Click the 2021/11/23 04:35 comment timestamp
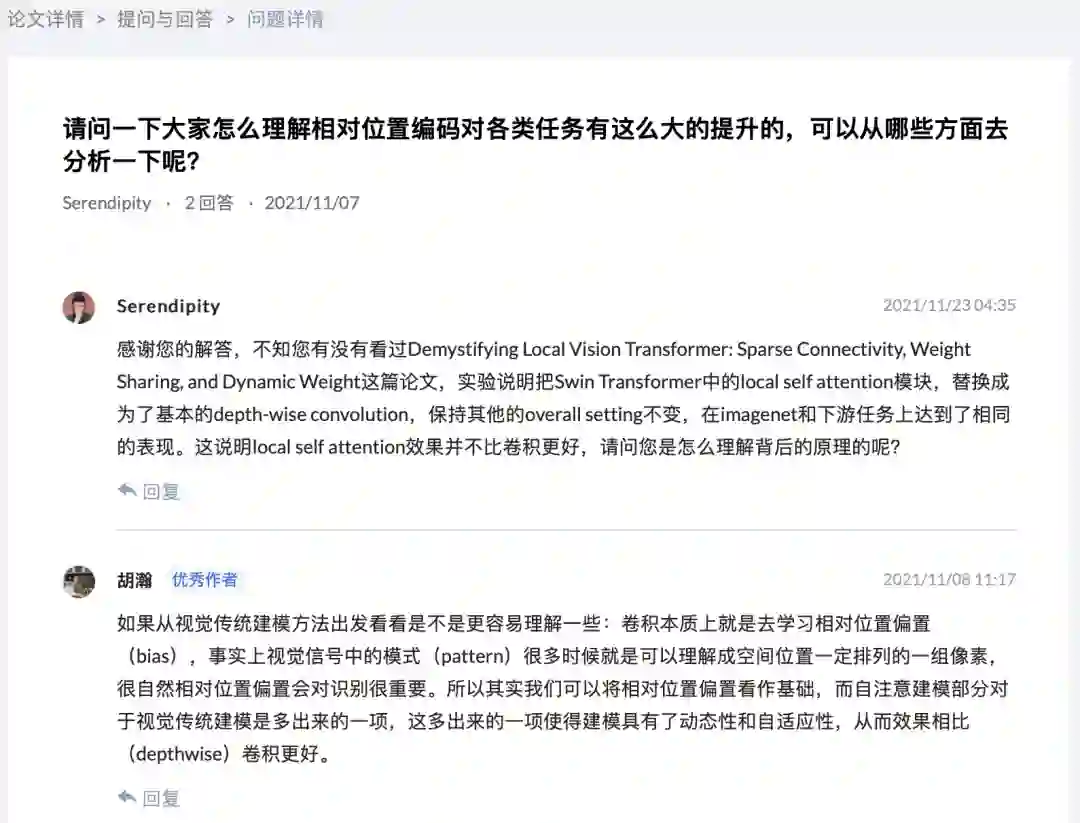The image size is (1080, 823). (x=949, y=305)
